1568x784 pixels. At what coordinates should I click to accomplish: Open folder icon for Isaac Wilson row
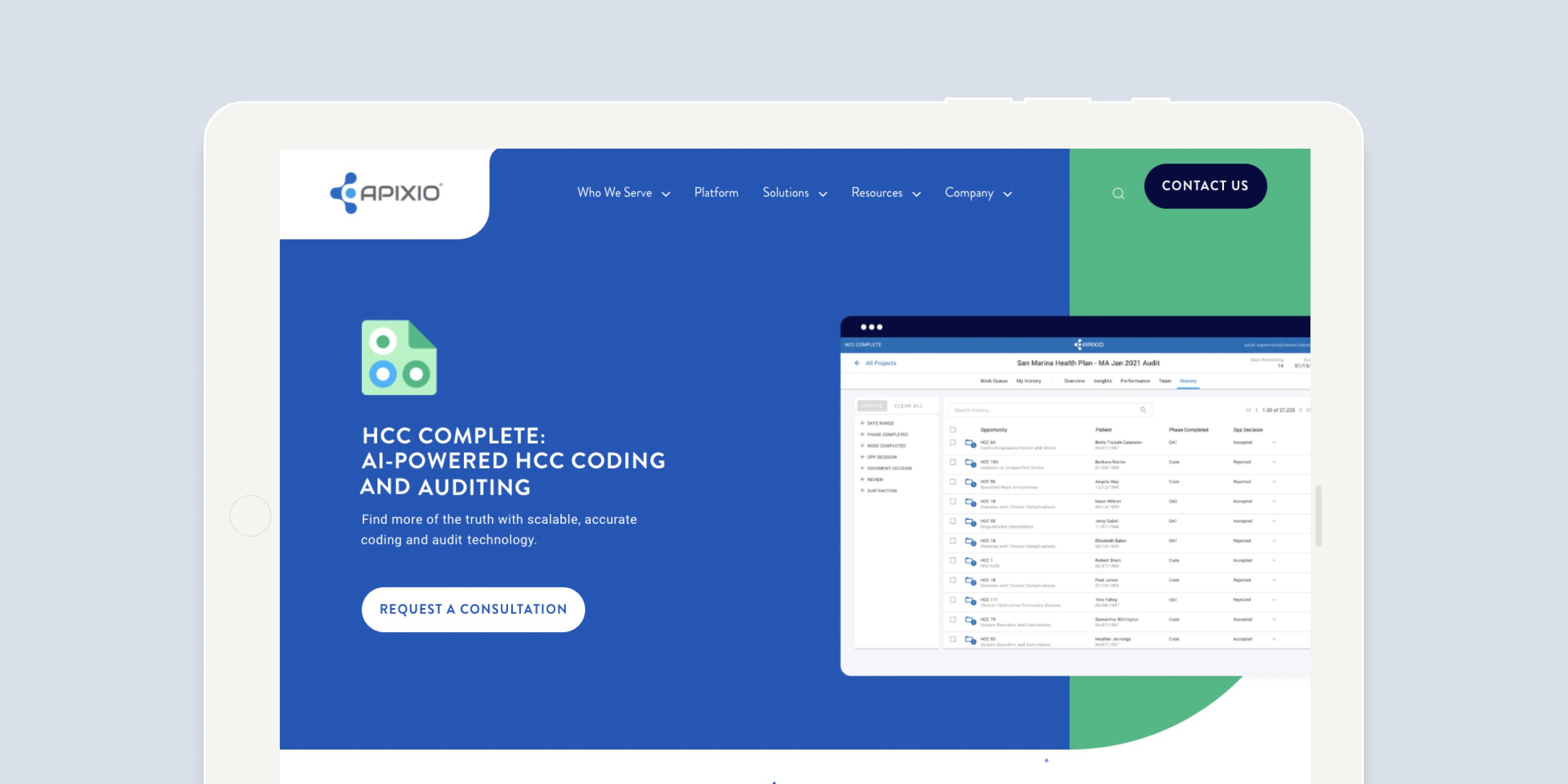tap(970, 503)
